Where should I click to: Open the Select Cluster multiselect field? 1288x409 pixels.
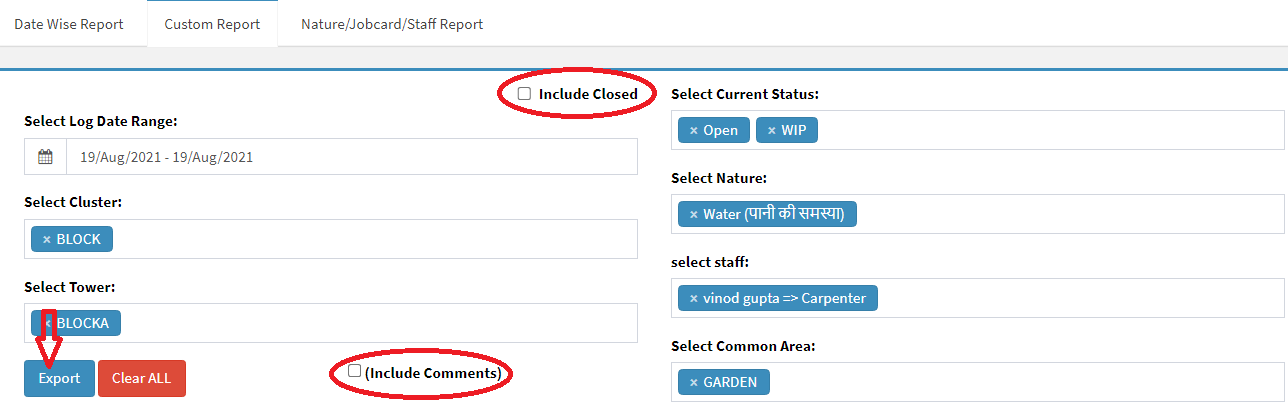pos(370,240)
